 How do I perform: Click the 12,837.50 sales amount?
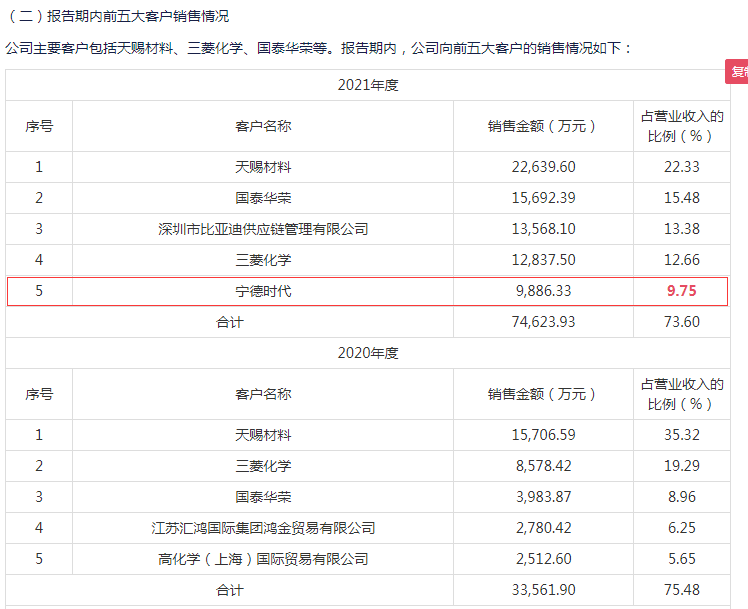pos(543,260)
